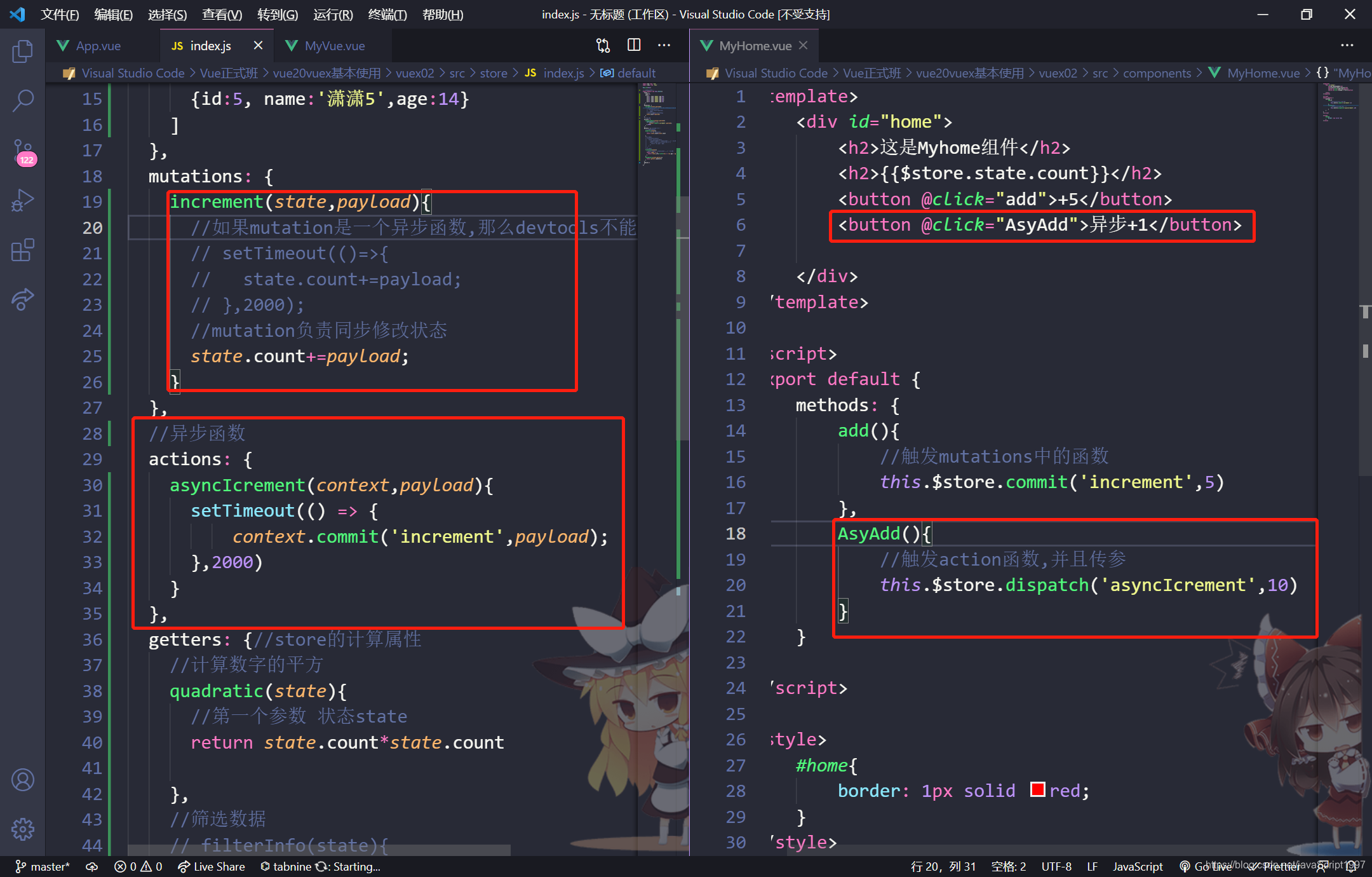
Task: Click the red color swatch in CSS
Action: pos(1037,790)
